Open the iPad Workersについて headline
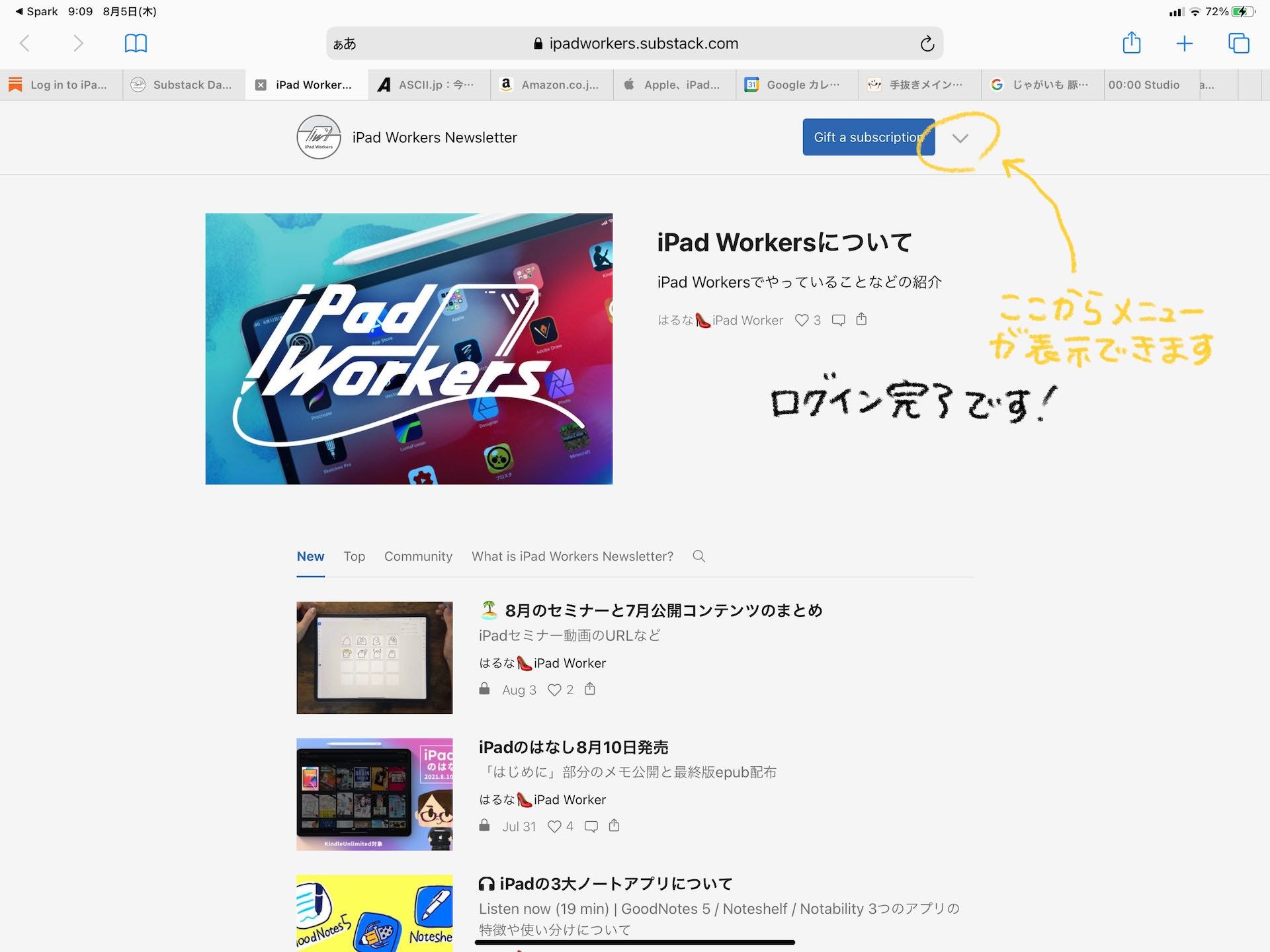 [x=784, y=243]
